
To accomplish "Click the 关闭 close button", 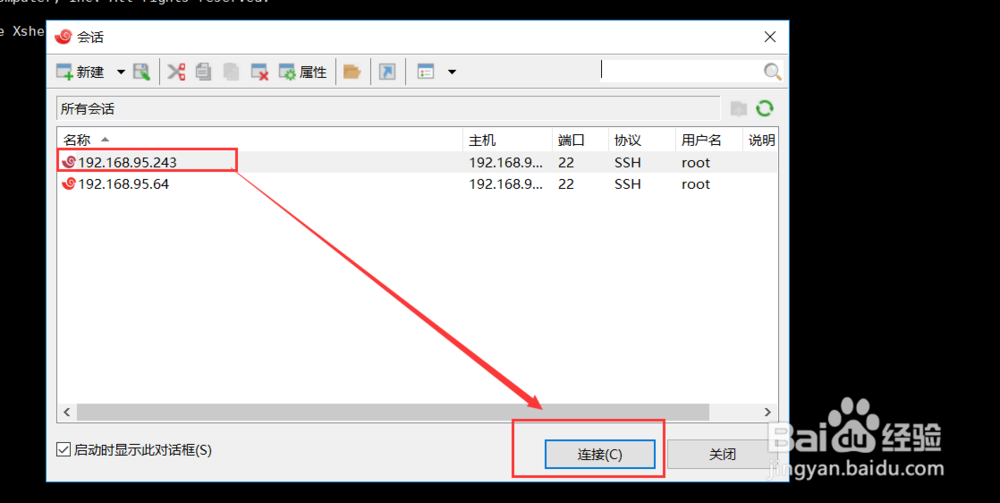I will (722, 455).
